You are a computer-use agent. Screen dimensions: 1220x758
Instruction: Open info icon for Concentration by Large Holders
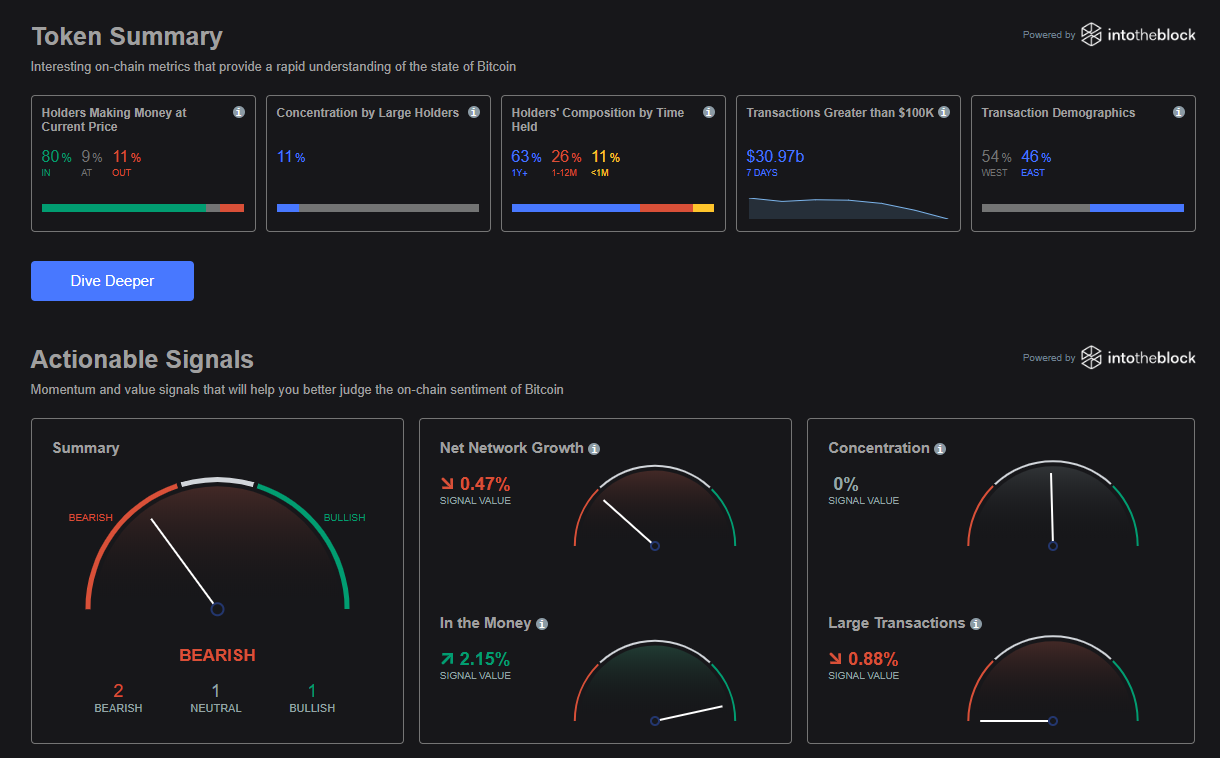click(473, 113)
